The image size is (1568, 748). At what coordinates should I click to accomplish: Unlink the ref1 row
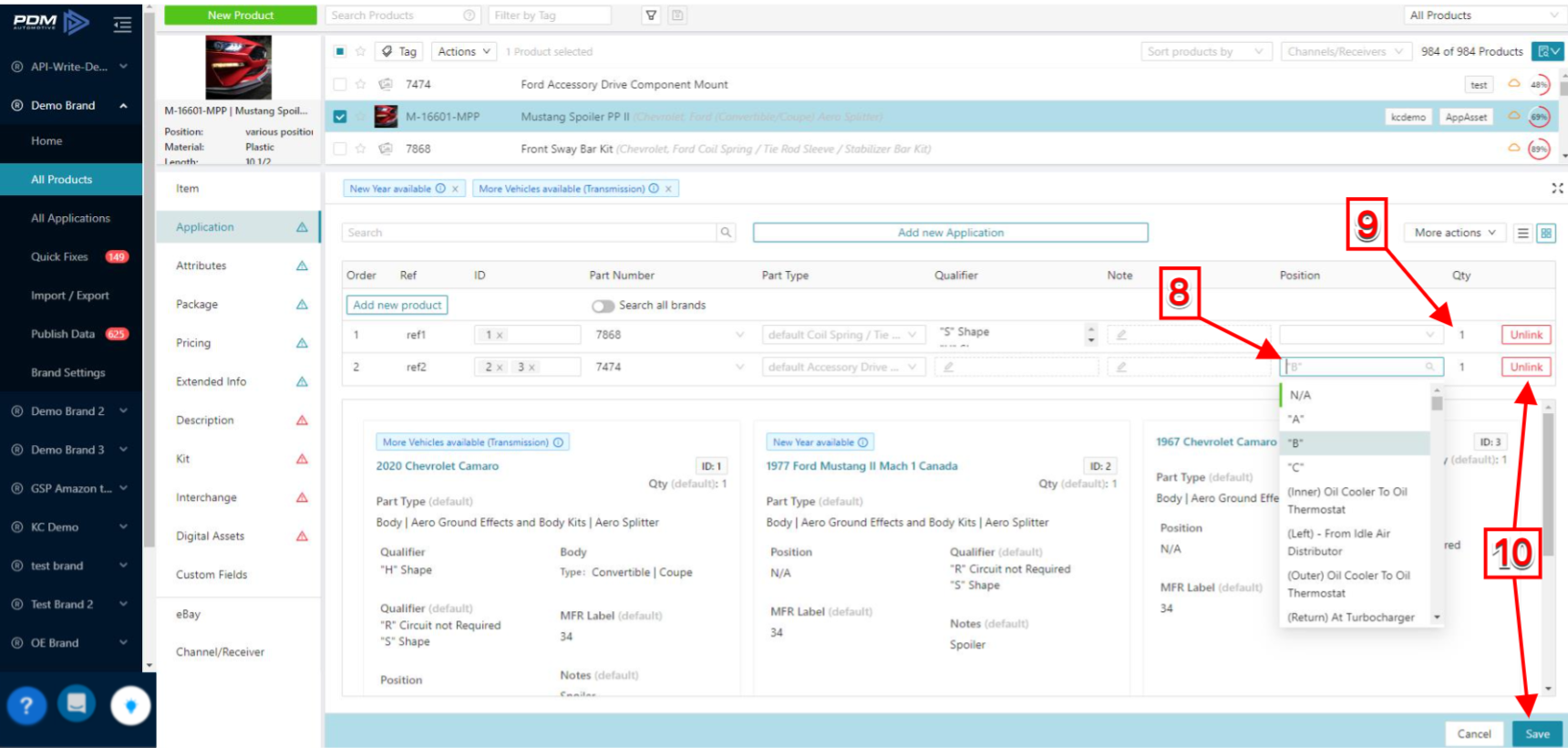coord(1526,335)
